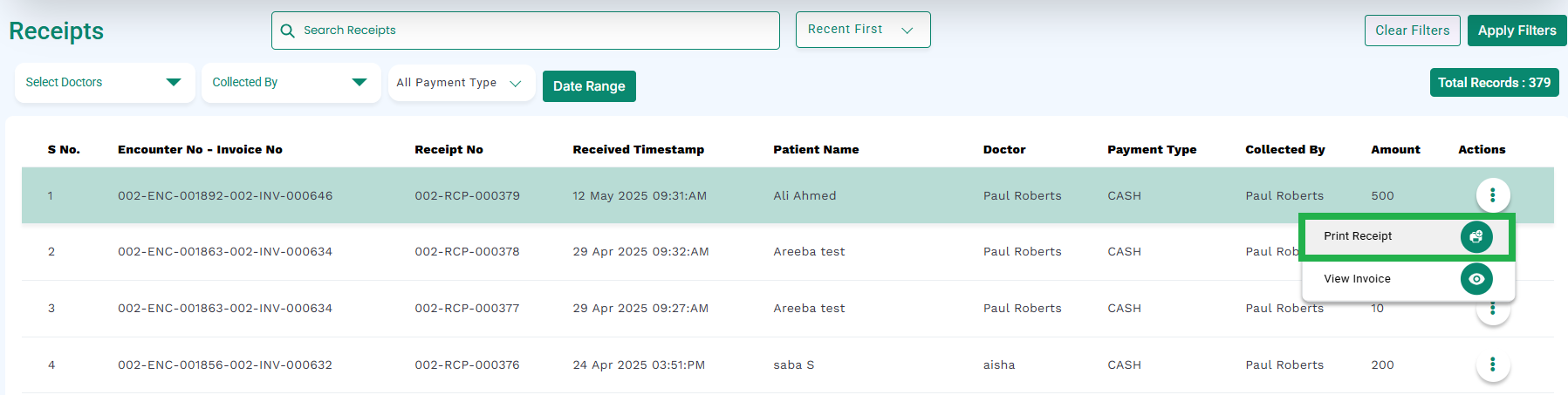Open the All Payment Type selector
This screenshot has width=1568, height=395.
tap(461, 83)
